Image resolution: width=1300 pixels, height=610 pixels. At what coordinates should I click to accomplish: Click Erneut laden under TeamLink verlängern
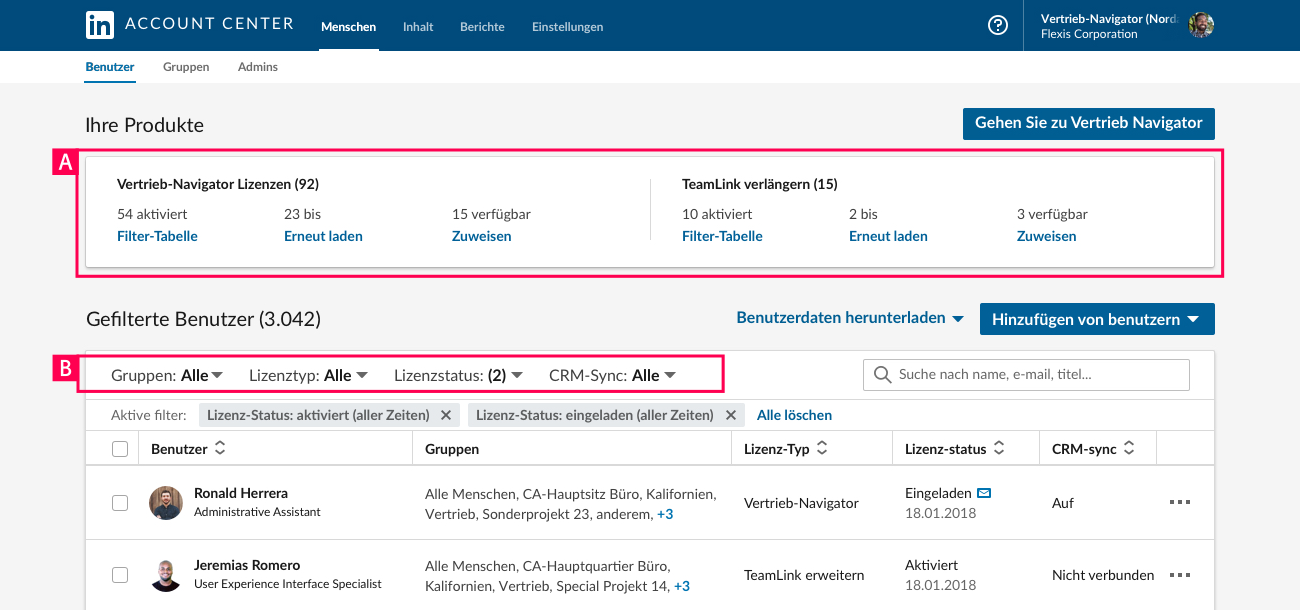click(x=888, y=236)
